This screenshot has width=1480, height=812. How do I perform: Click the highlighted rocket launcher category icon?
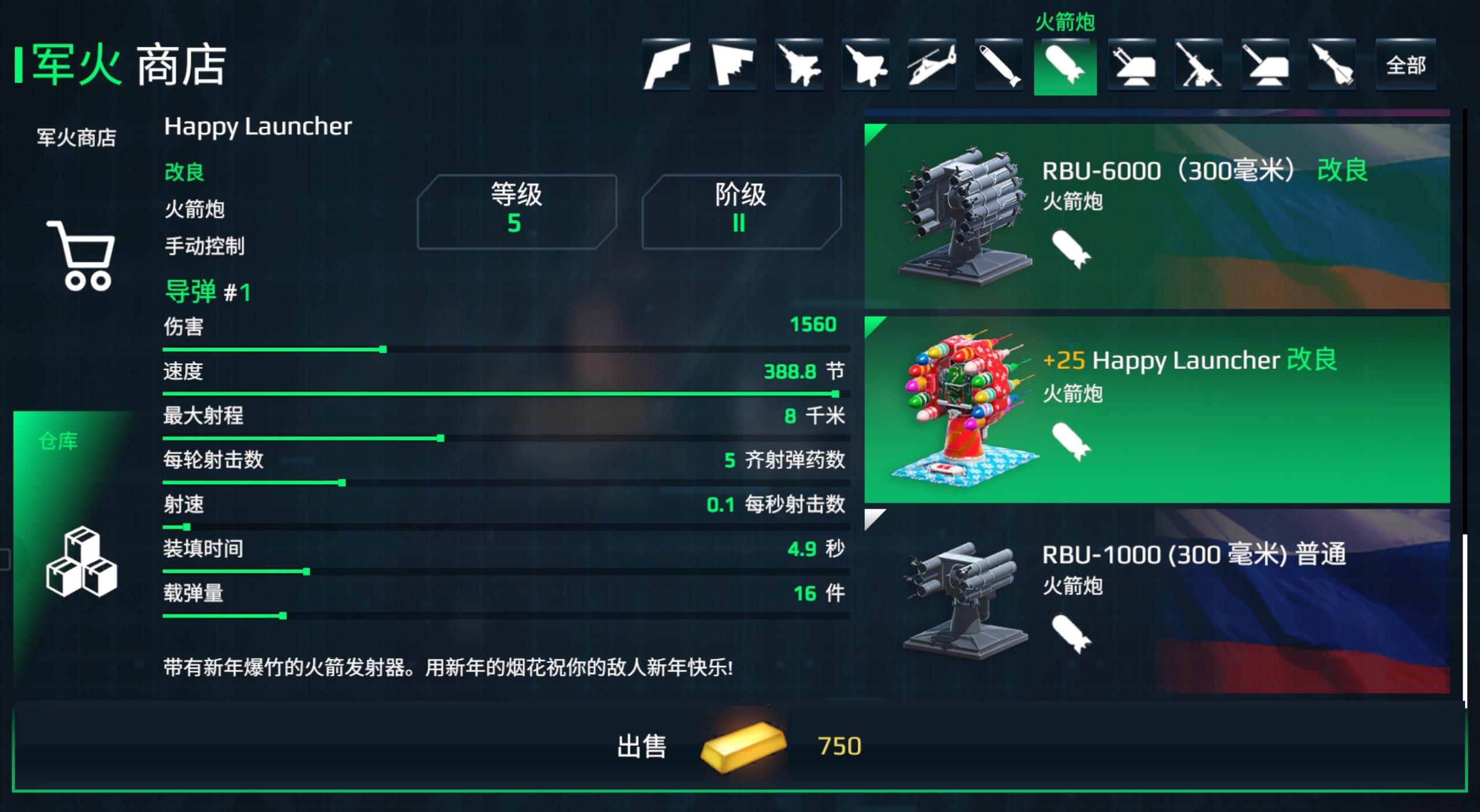pos(1065,66)
